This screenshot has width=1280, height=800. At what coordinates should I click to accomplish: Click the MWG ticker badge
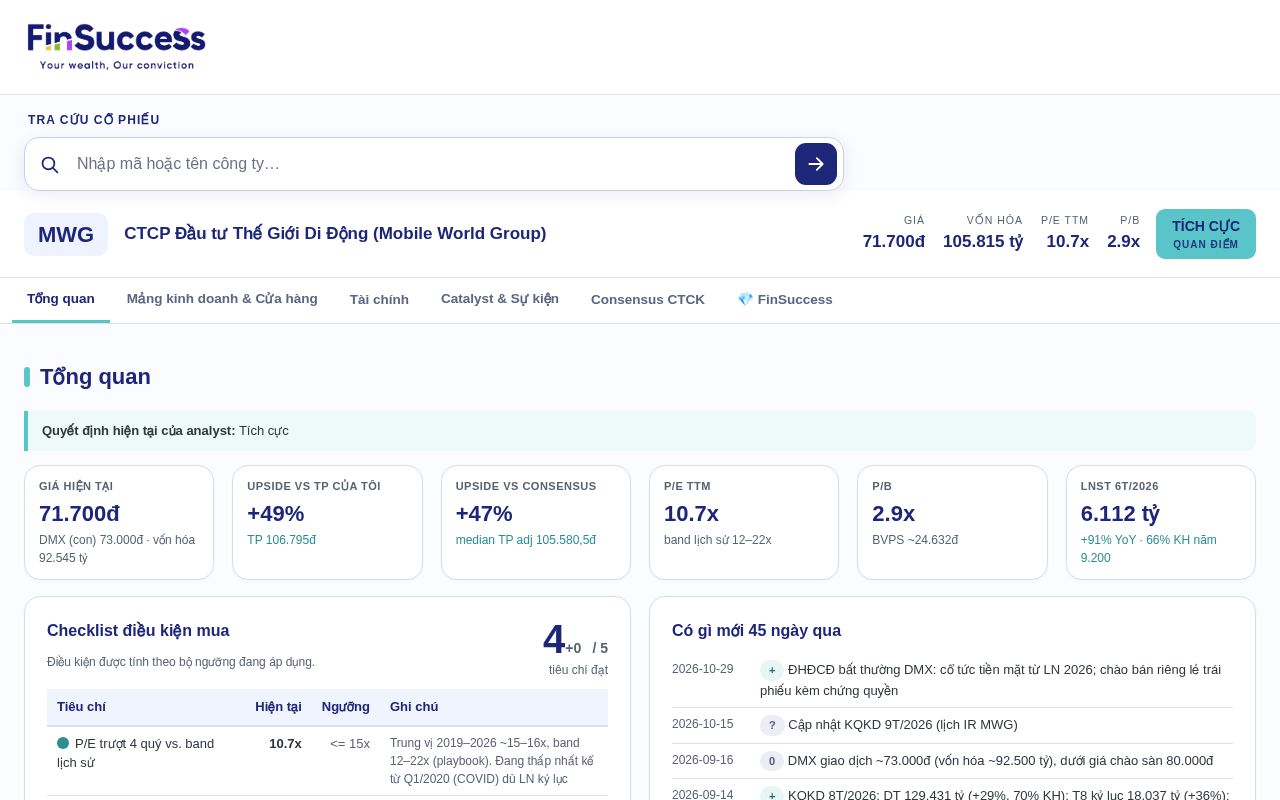coord(66,234)
